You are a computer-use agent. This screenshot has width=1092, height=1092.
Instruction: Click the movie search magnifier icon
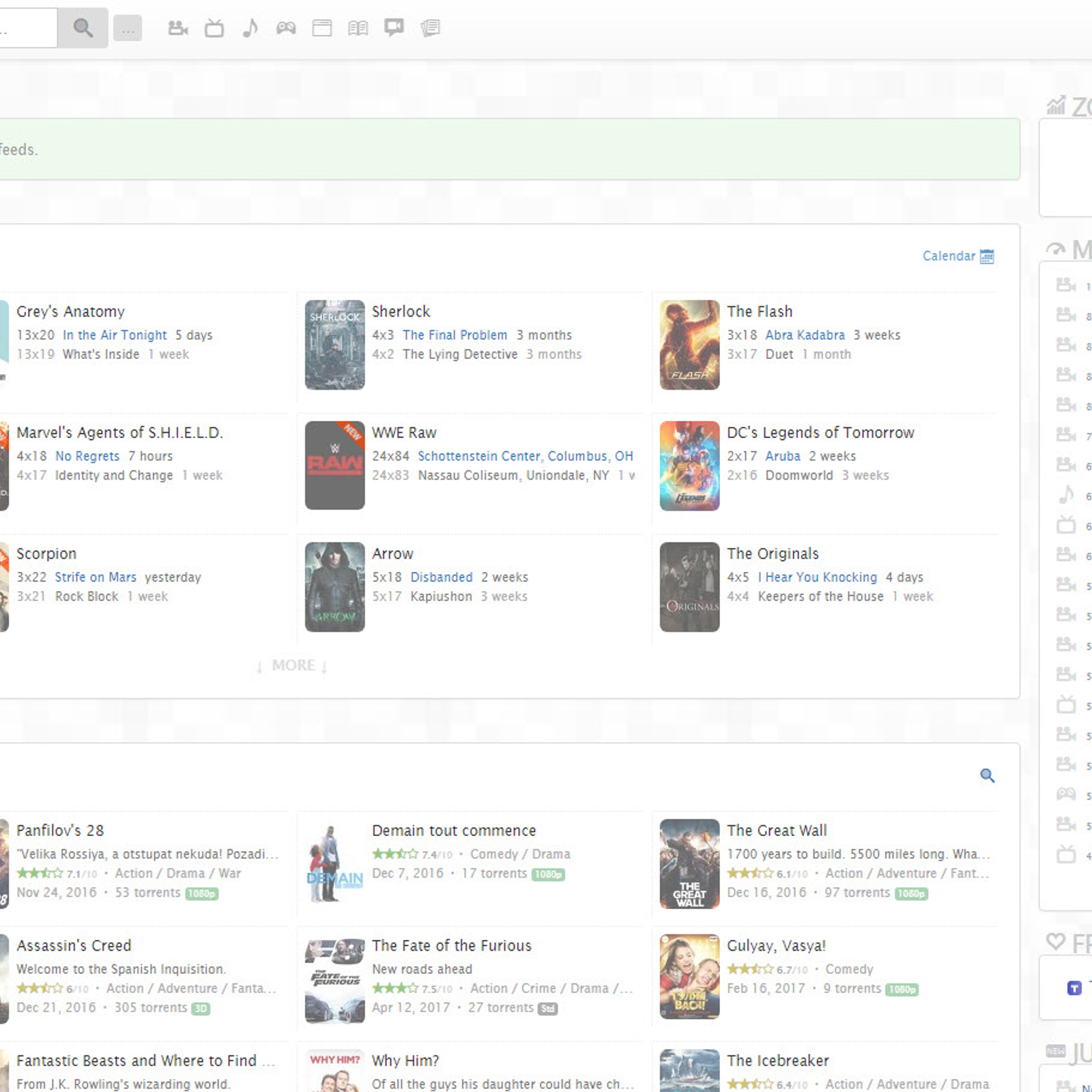(987, 775)
